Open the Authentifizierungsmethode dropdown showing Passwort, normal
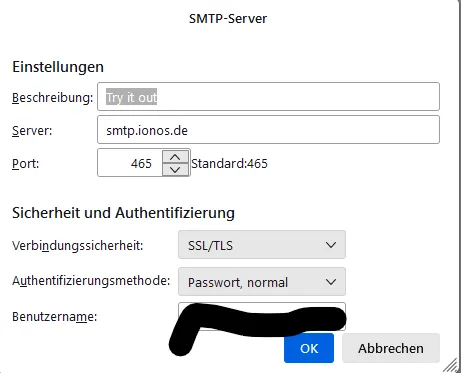461x373 pixels. click(262, 282)
